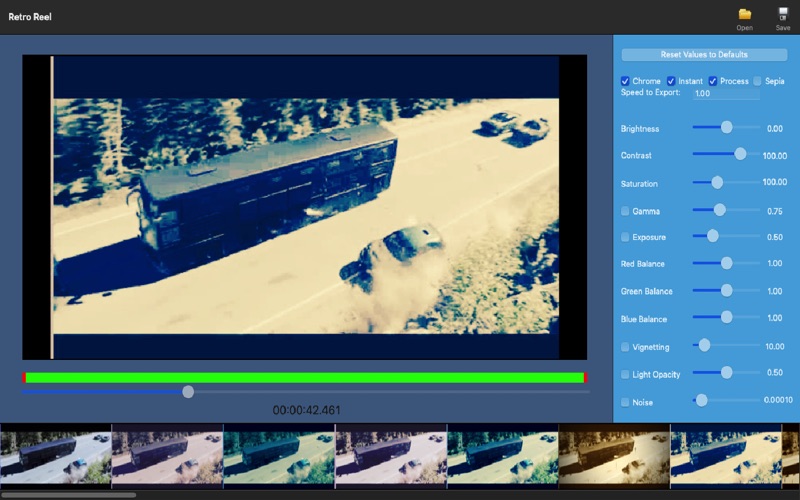Click the Green Balance slider handle

coord(727,290)
